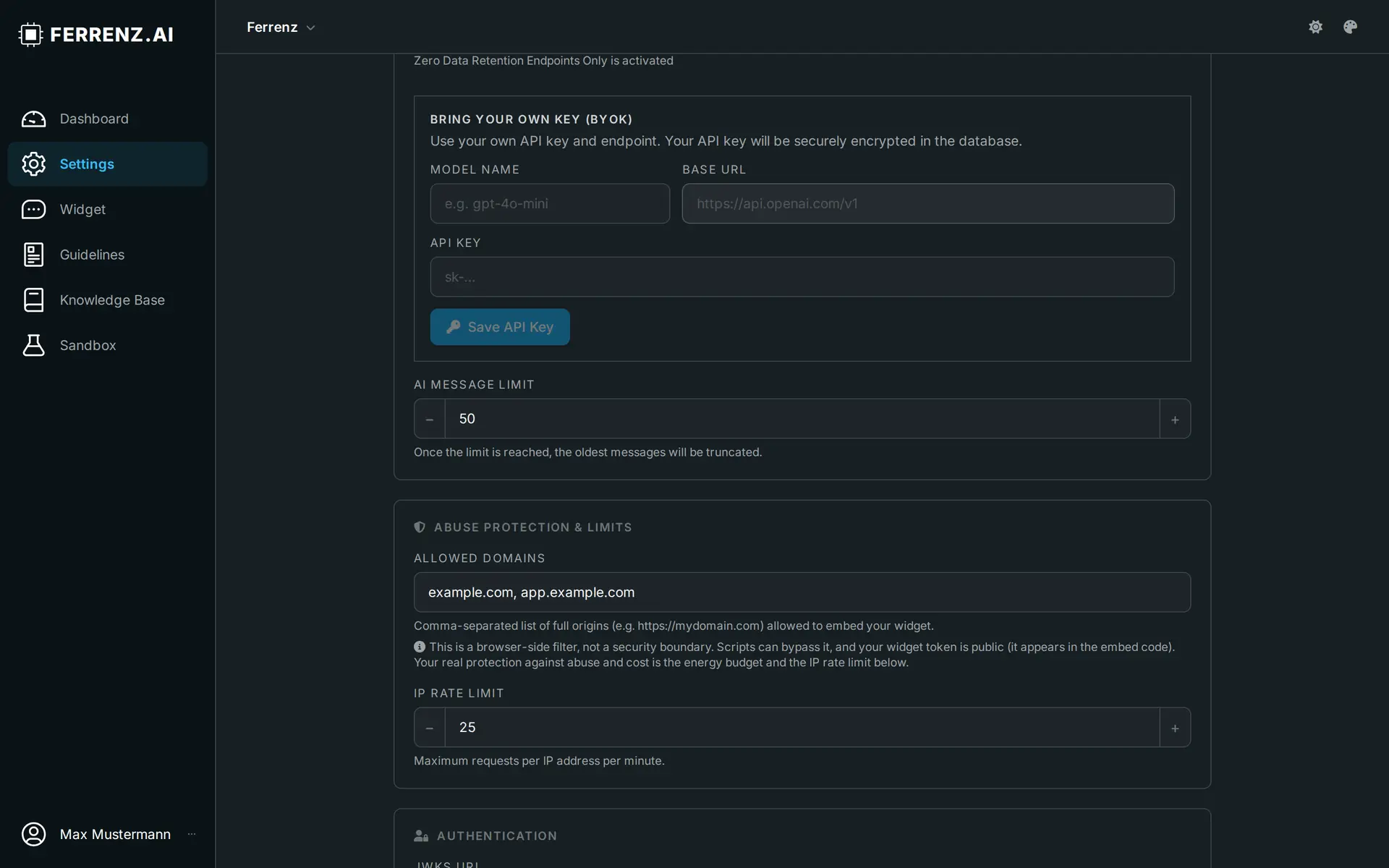Click the 'Use your own API key and endpoint' description

(x=726, y=141)
